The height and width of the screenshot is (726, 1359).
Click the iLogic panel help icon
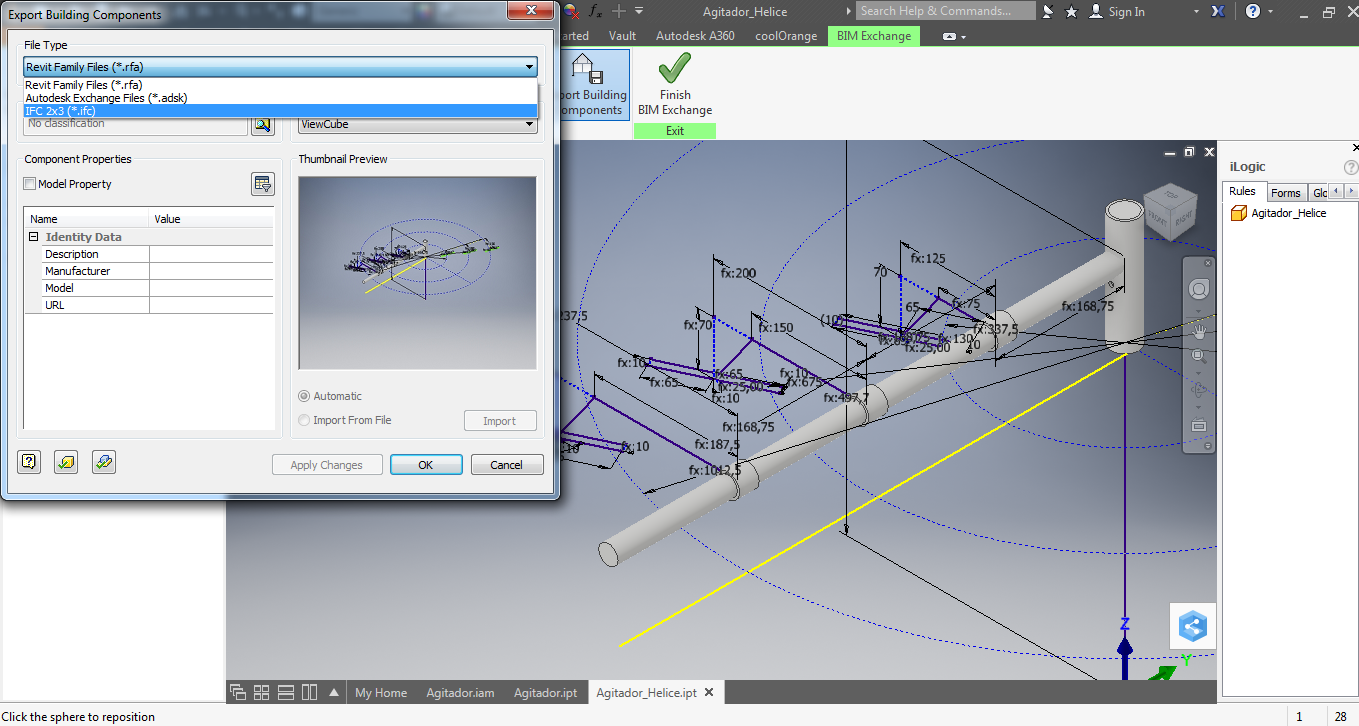[x=1352, y=167]
